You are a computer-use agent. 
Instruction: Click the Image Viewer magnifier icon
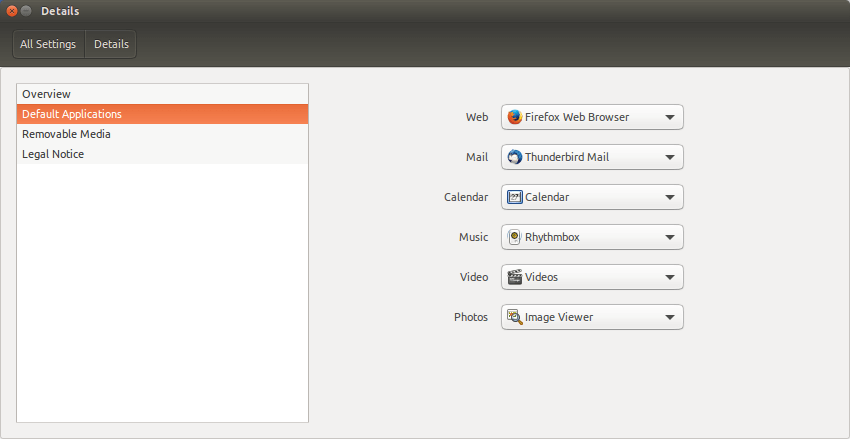pyautogui.click(x=514, y=318)
